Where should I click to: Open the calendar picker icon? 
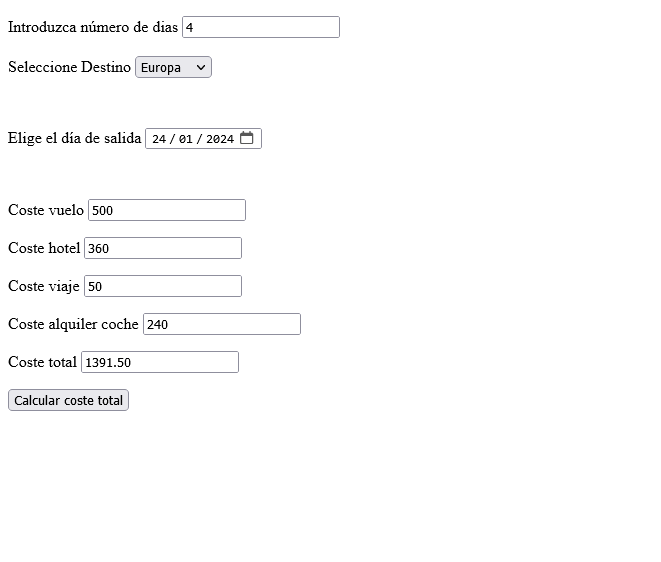(247, 138)
